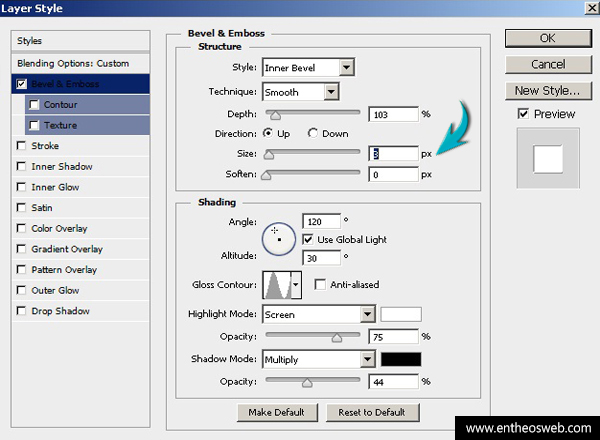Image resolution: width=600 pixels, height=440 pixels.
Task: Open Blending Options: Custom entry
Action: [x=73, y=62]
